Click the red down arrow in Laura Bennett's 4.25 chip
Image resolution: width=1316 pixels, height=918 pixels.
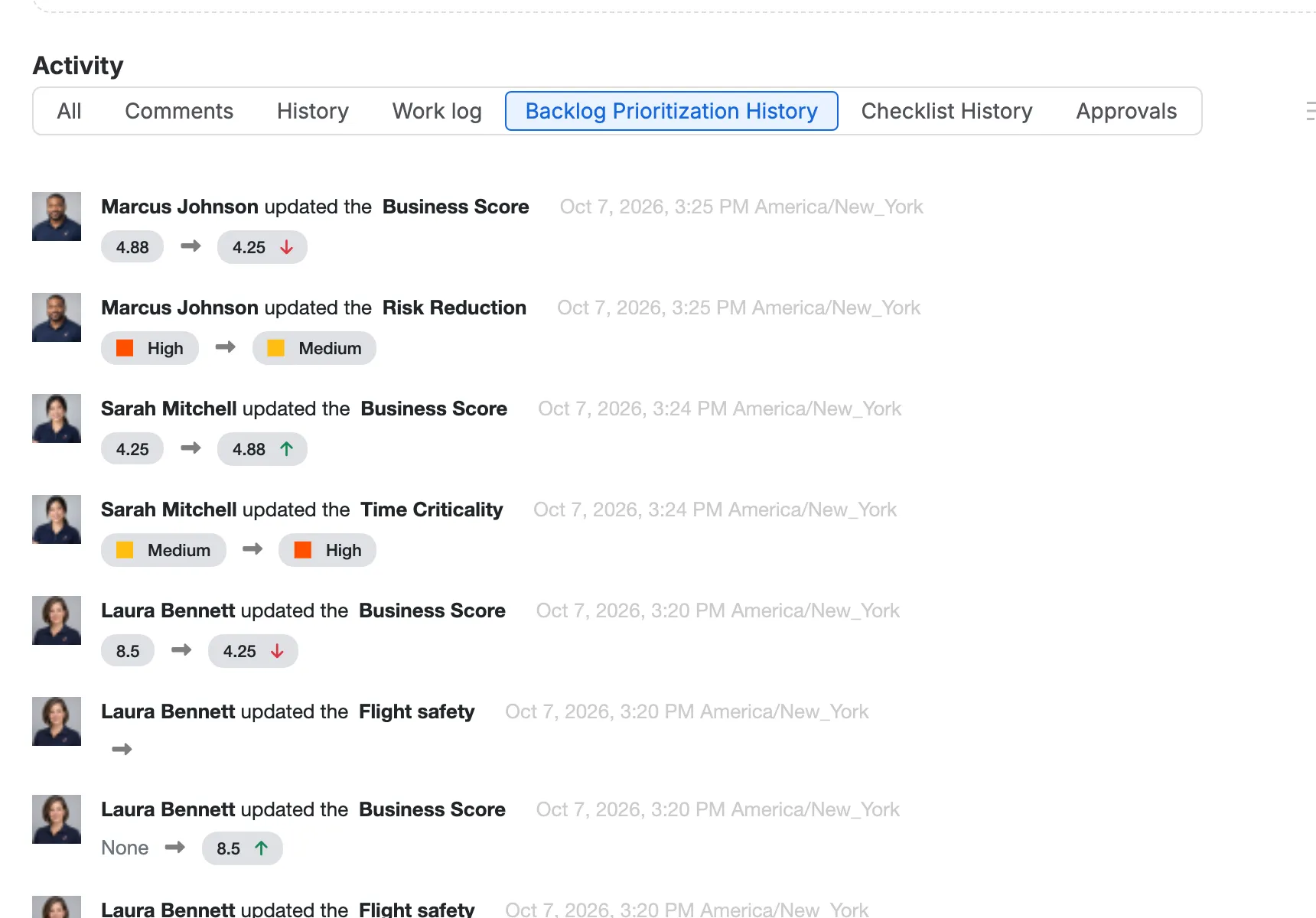(278, 651)
